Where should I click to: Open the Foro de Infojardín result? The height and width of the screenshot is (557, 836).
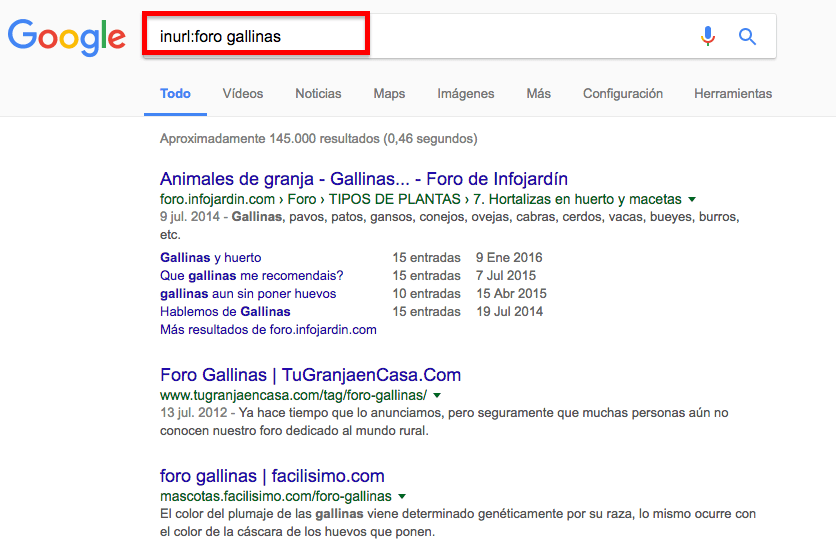363,179
